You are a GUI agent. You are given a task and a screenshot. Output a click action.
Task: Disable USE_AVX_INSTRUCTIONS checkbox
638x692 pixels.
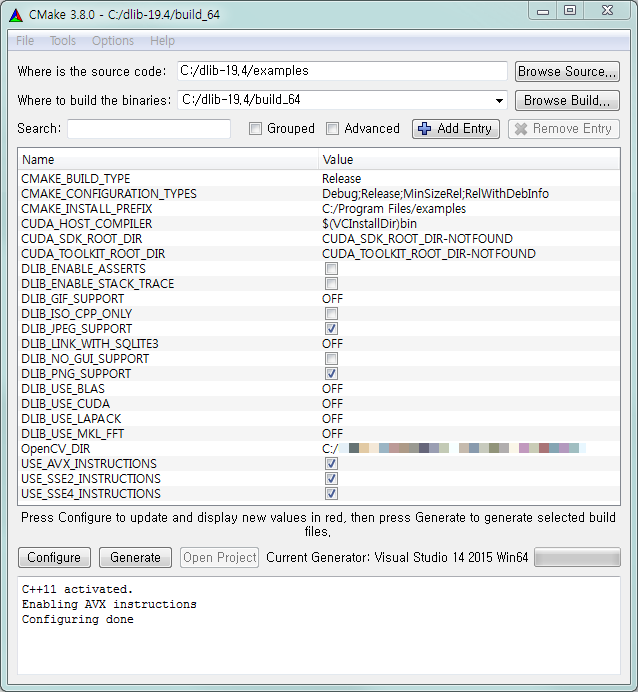[x=331, y=464]
